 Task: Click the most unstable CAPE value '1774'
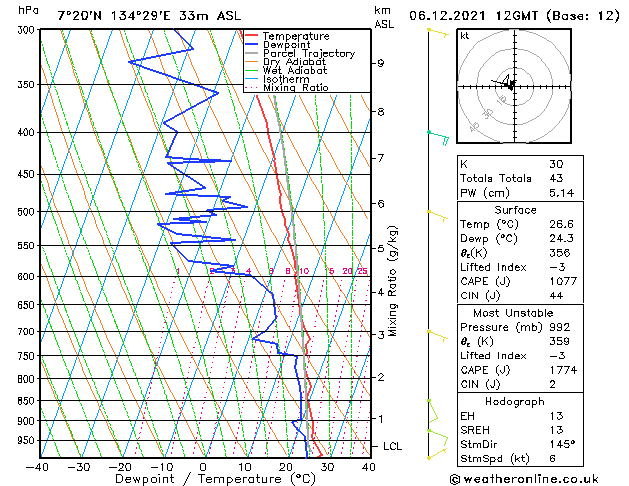point(563,370)
